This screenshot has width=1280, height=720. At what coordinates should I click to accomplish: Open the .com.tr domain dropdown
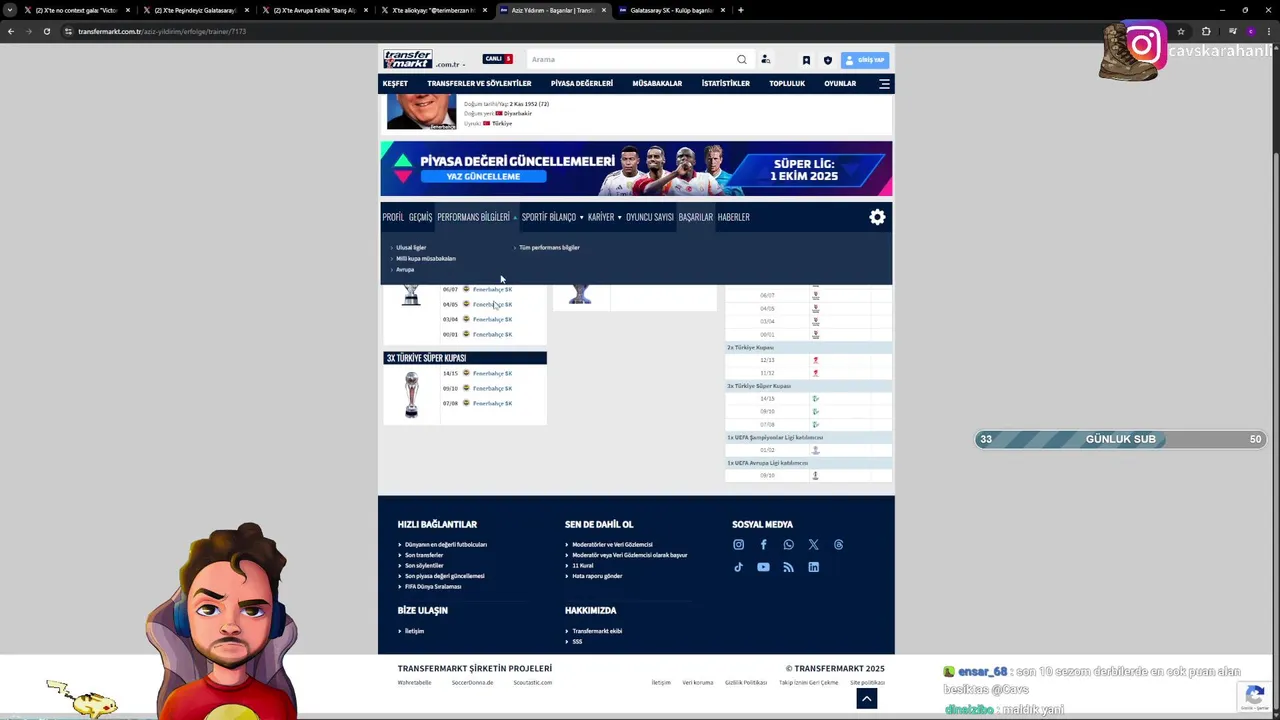pyautogui.click(x=449, y=65)
